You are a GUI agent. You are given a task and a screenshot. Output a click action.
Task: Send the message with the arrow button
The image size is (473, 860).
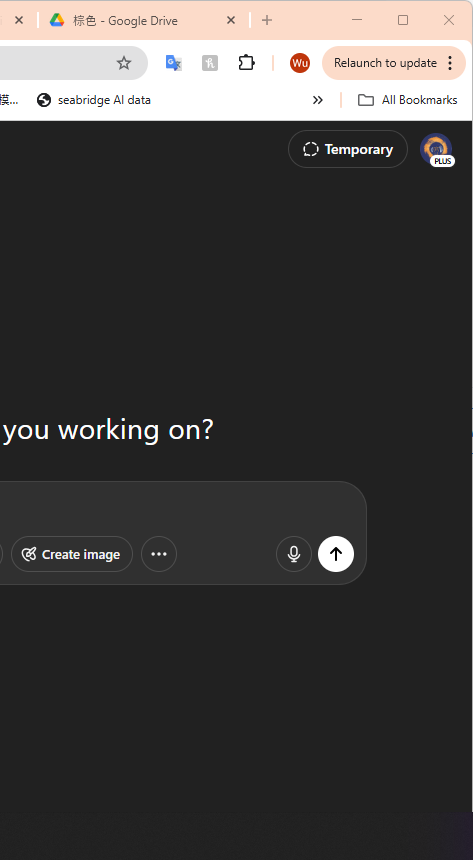click(336, 554)
